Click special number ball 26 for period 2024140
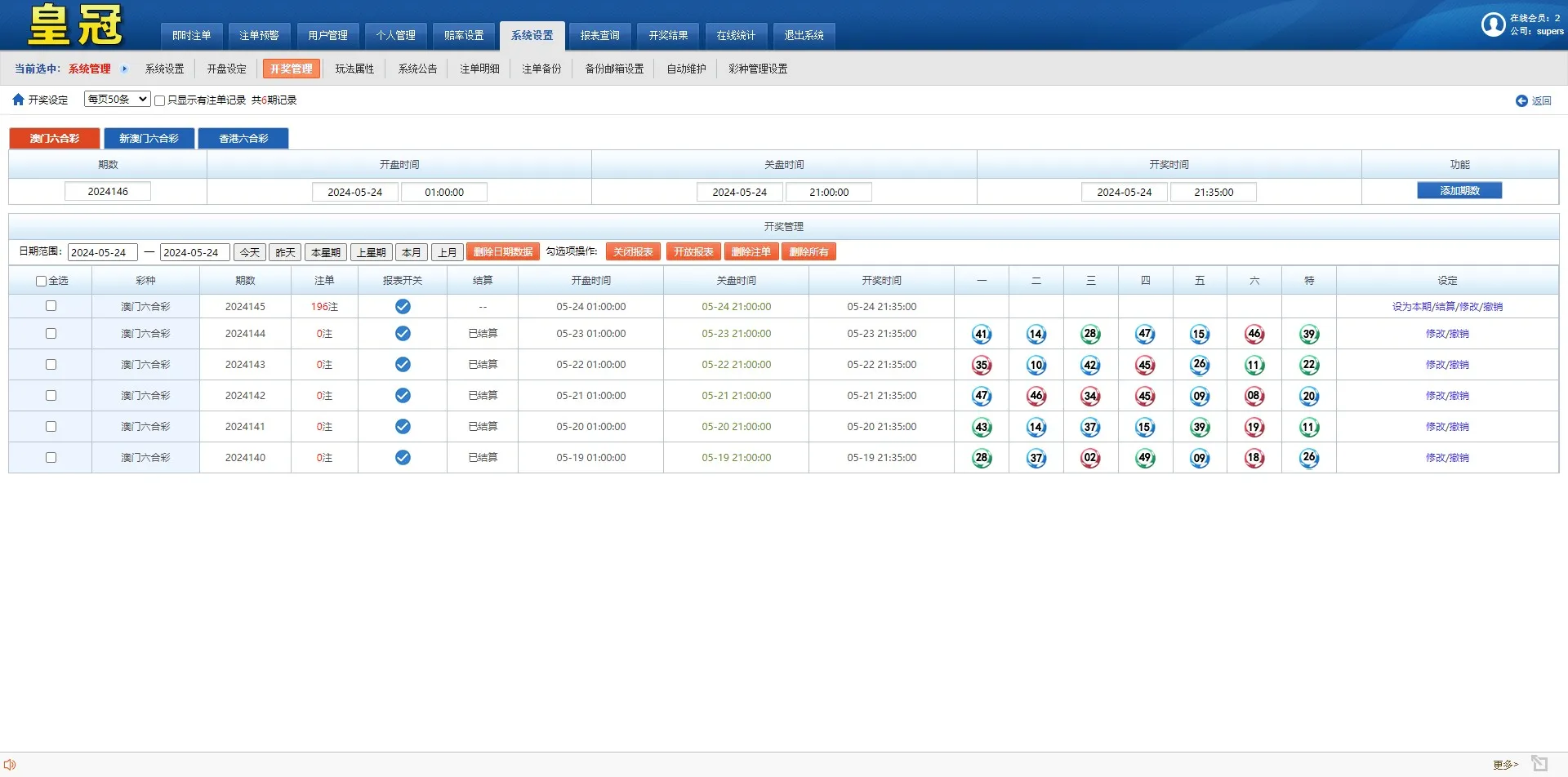This screenshot has height=777, width=1568. point(1309,458)
